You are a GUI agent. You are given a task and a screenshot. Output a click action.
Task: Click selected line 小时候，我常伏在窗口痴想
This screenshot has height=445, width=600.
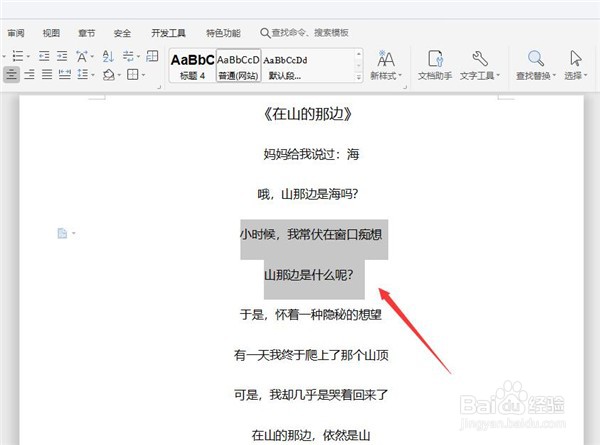coord(311,234)
